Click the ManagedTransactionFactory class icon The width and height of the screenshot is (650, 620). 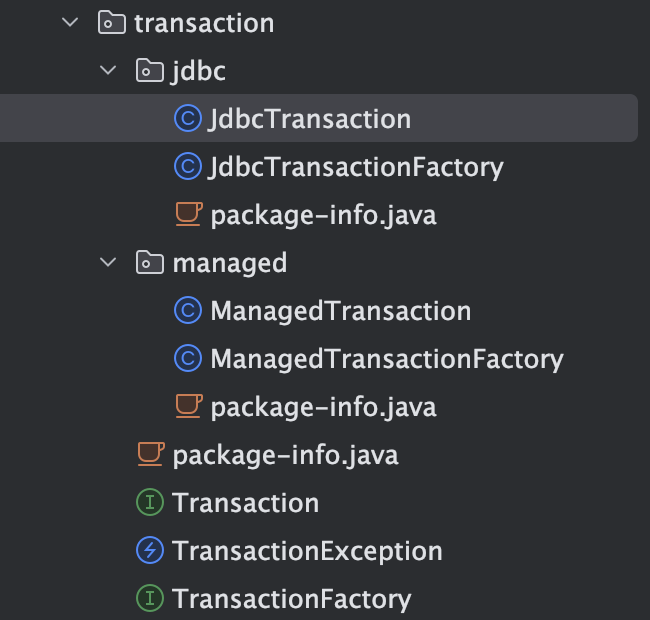[188, 358]
